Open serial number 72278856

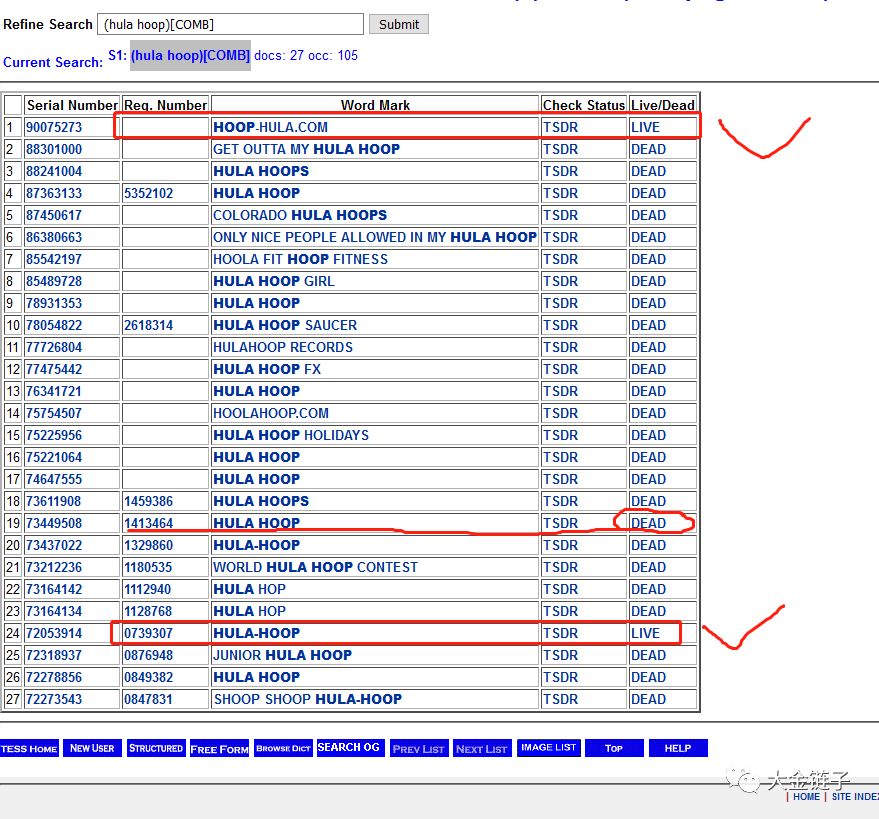(54, 677)
